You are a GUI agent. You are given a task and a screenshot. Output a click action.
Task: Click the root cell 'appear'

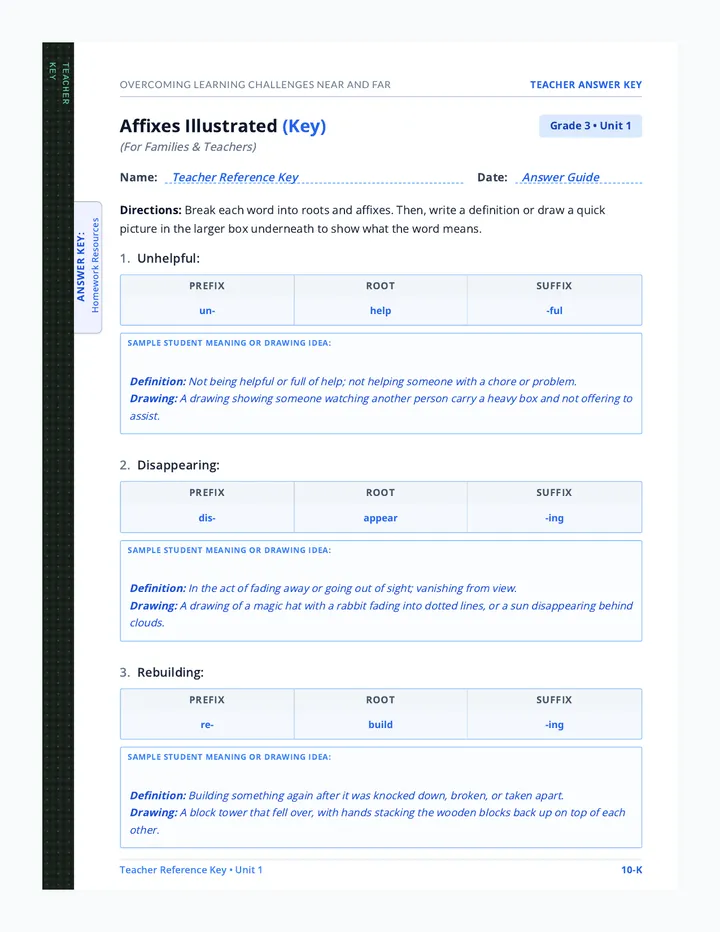(381, 518)
